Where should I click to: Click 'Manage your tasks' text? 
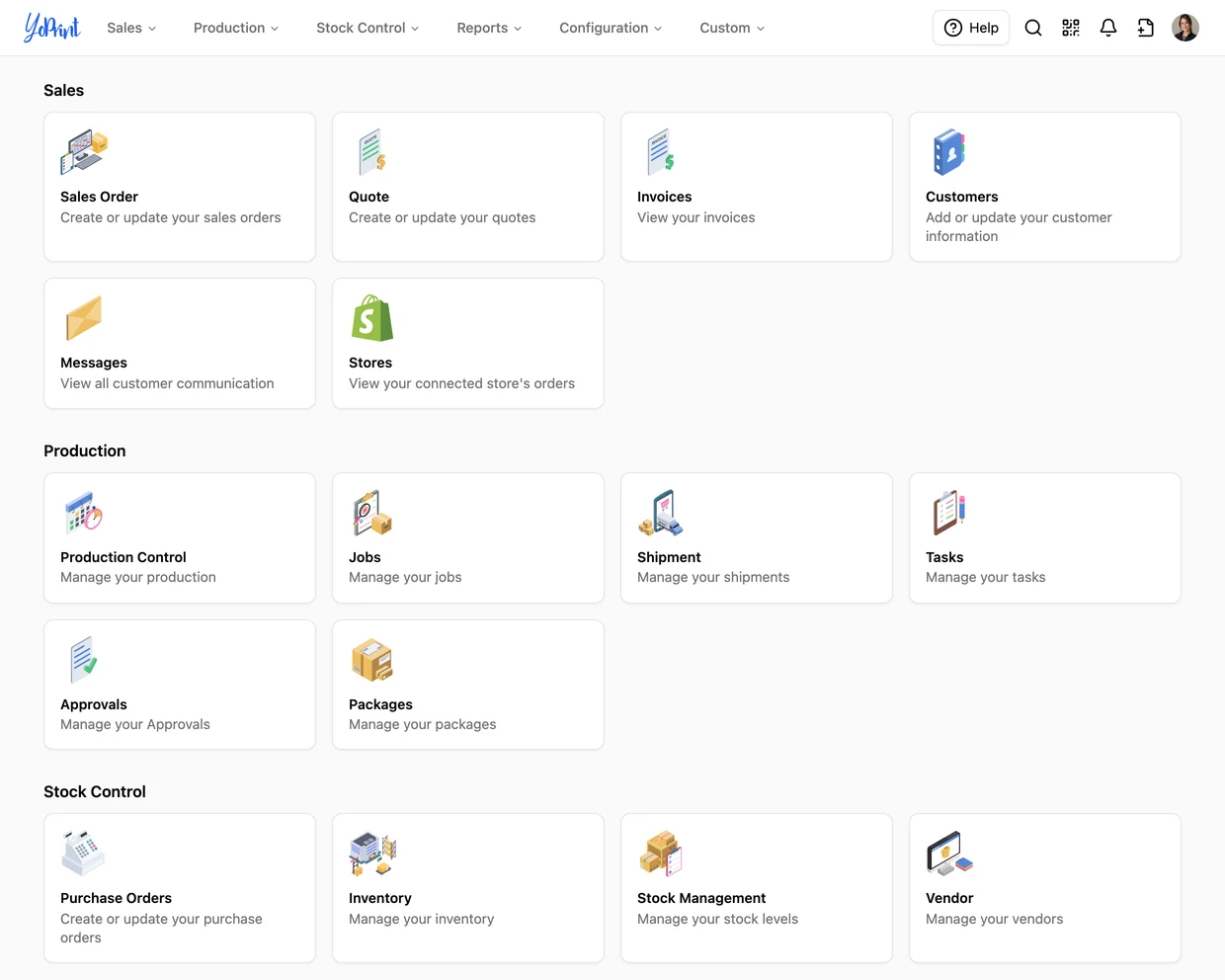(x=985, y=577)
